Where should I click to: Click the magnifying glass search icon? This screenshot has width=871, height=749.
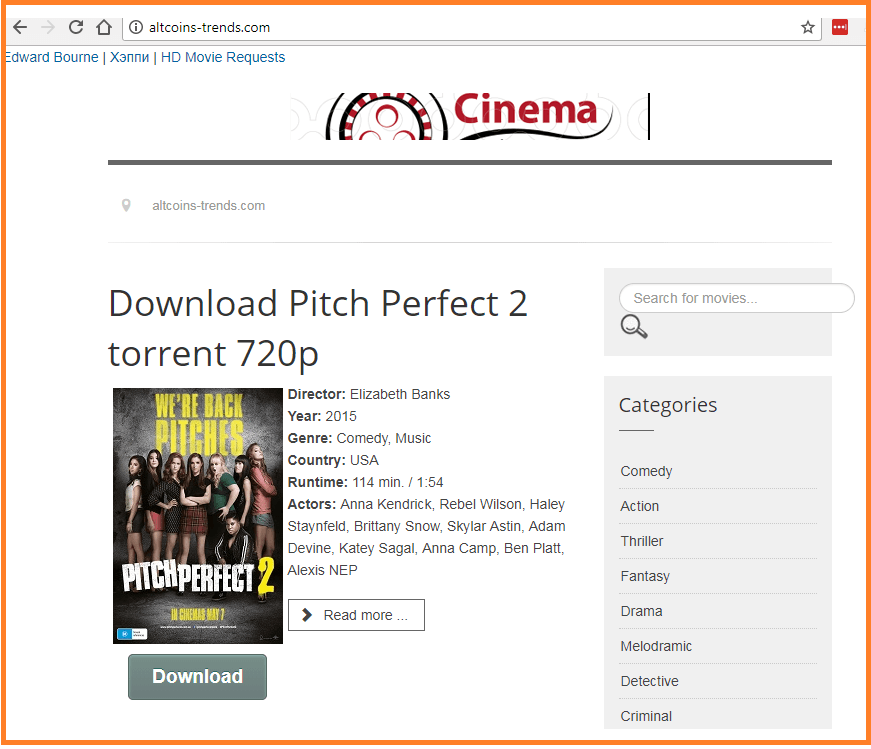click(x=634, y=327)
